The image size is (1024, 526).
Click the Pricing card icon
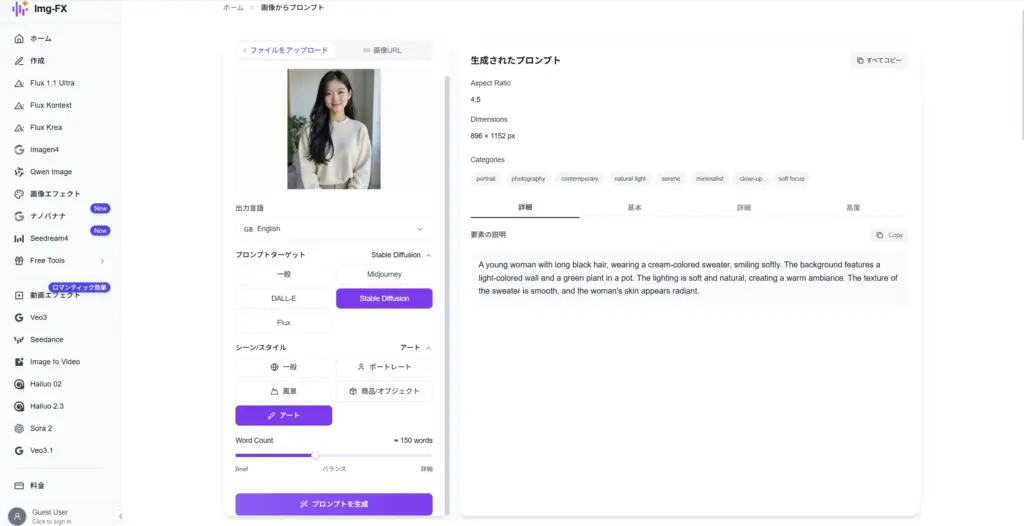(19, 486)
